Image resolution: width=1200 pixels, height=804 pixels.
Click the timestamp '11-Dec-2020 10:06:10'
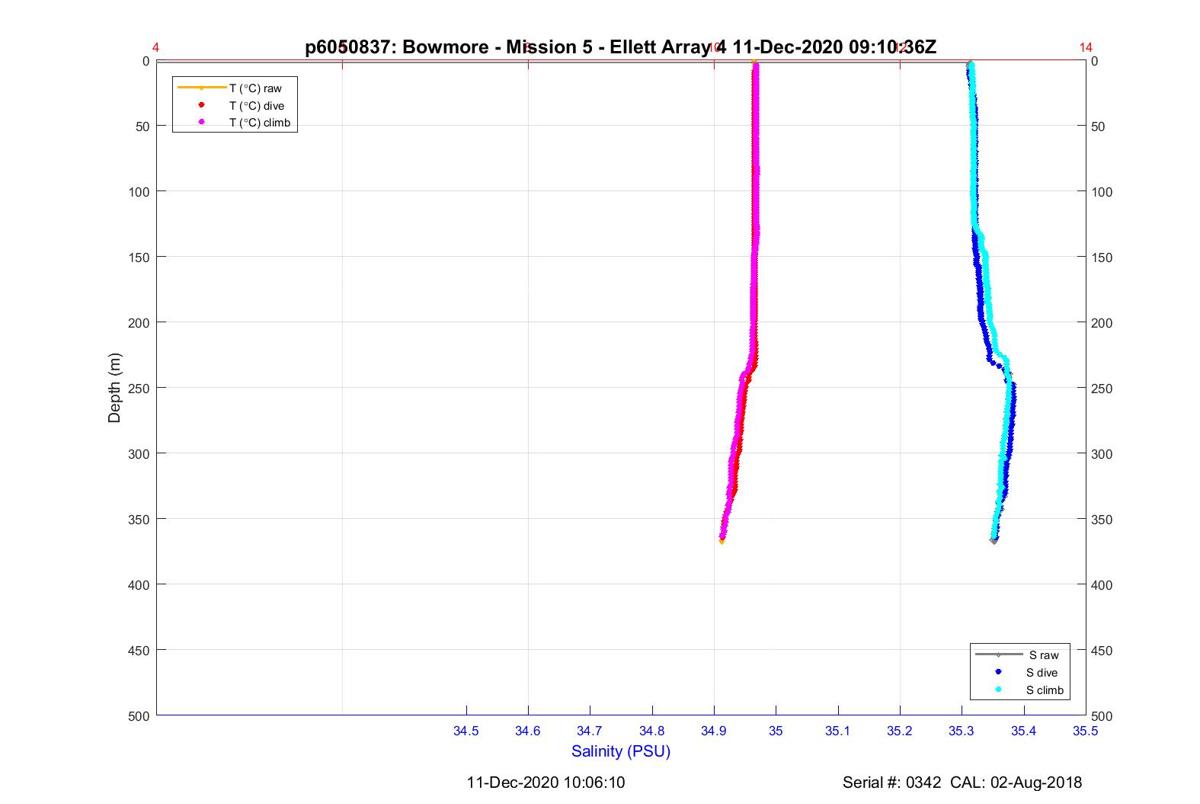coord(547,782)
